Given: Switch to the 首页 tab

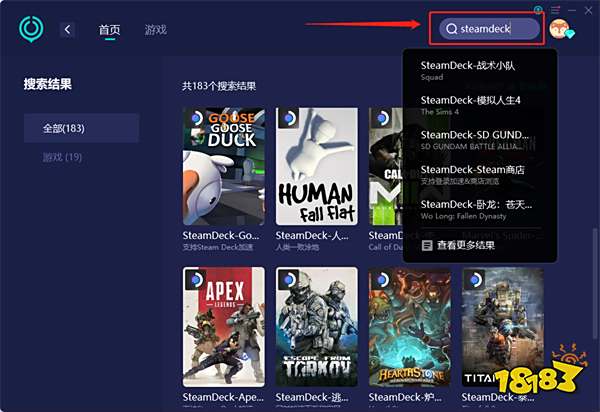Looking at the screenshot, I should (x=109, y=29).
